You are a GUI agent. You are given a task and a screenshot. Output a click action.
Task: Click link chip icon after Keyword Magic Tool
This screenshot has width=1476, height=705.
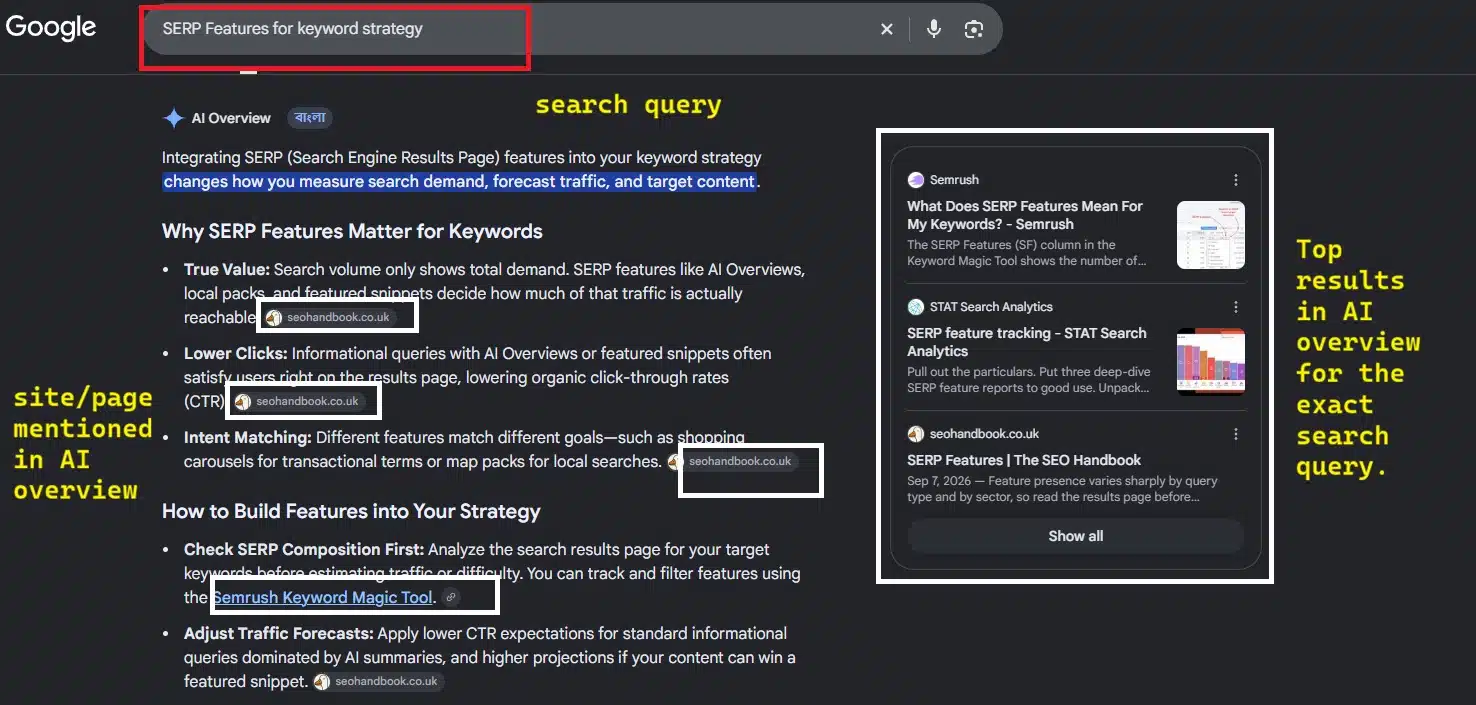point(451,598)
